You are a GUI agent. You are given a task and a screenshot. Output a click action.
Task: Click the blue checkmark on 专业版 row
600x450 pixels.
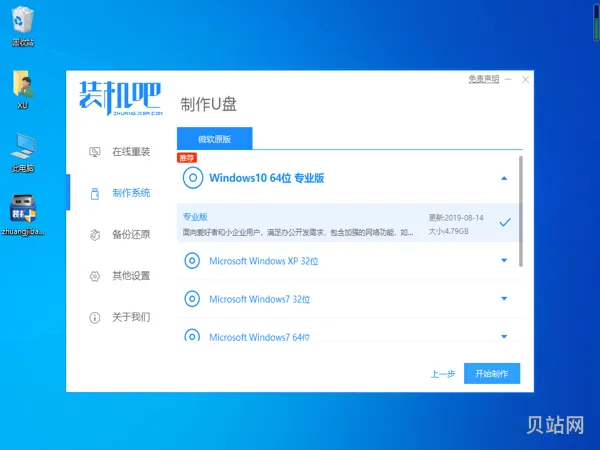pos(505,222)
